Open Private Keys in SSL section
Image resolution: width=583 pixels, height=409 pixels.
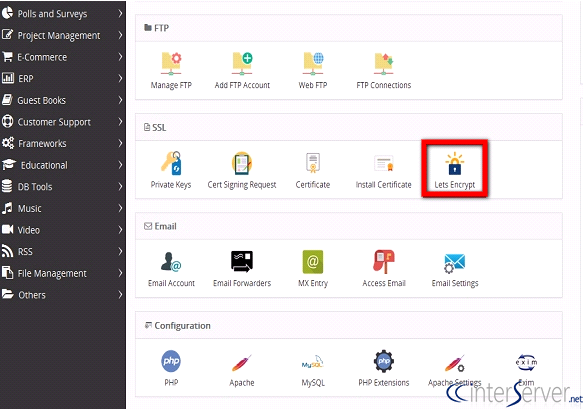(x=171, y=163)
